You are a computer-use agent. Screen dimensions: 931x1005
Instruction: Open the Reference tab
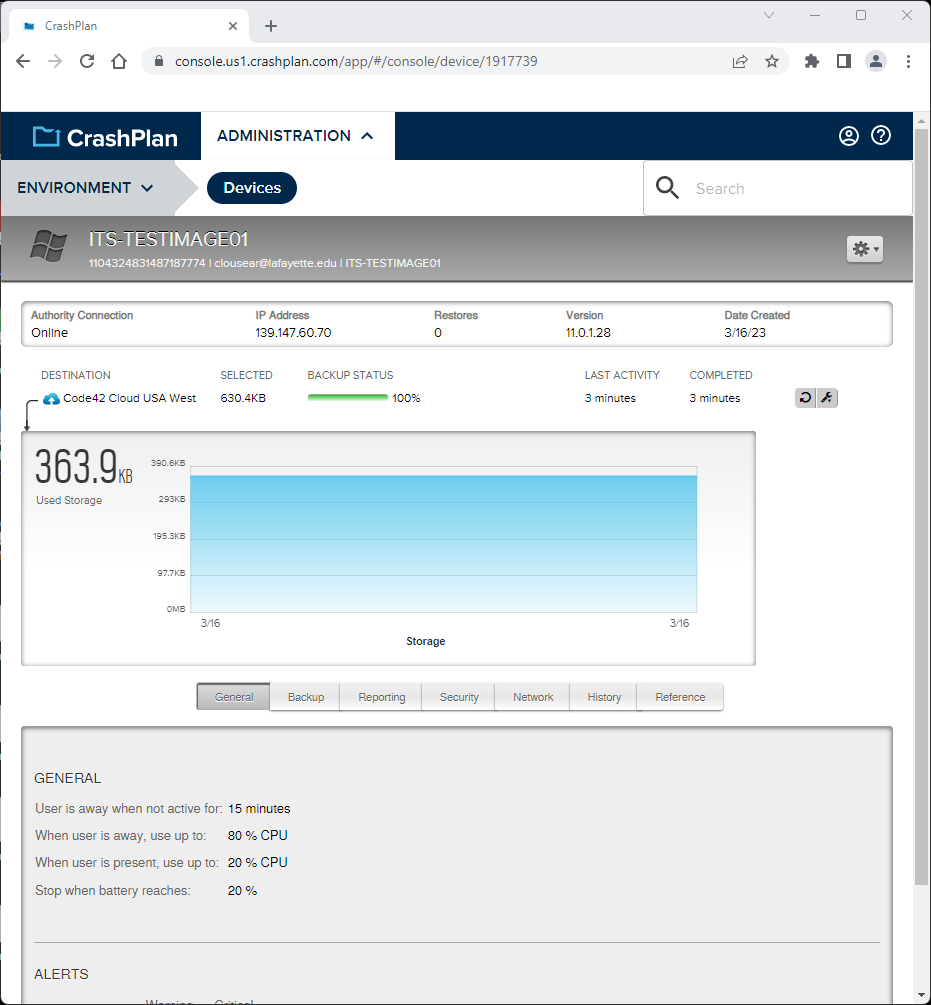[680, 697]
